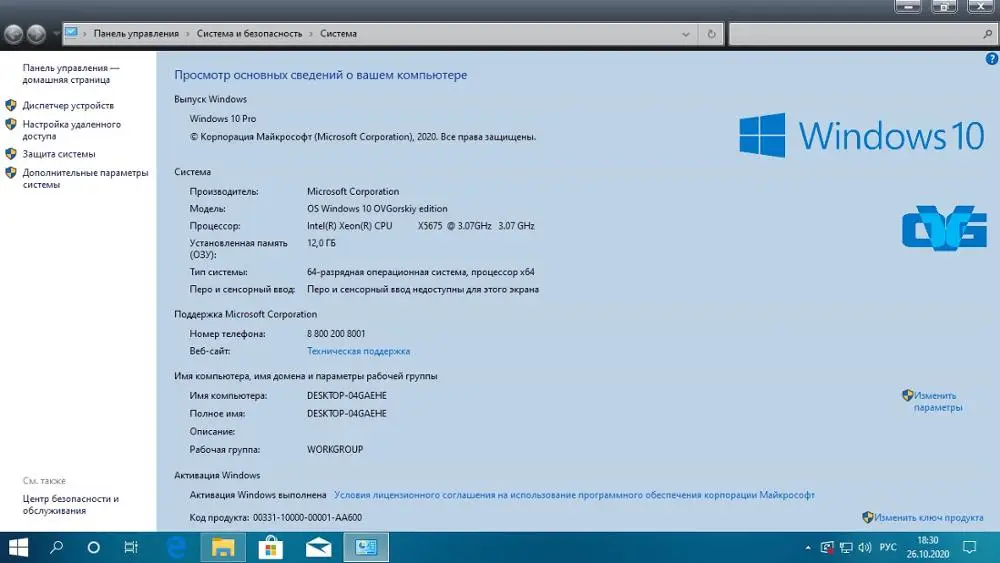Launch Microsoft Edge from taskbar
The width and height of the screenshot is (1000, 563).
(176, 547)
